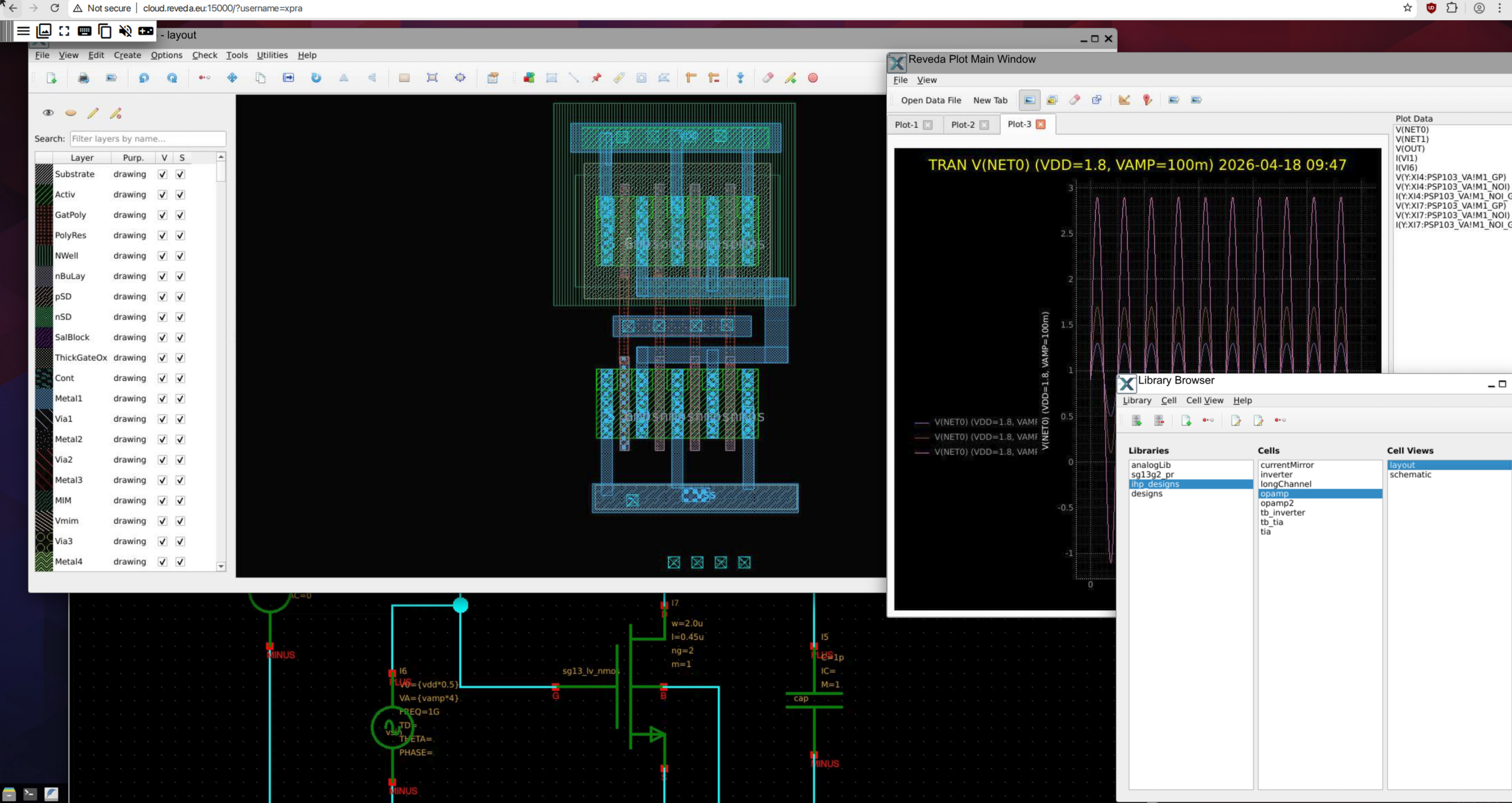Click the red target icon in toolbar
This screenshot has height=803, width=1512.
[x=813, y=78]
